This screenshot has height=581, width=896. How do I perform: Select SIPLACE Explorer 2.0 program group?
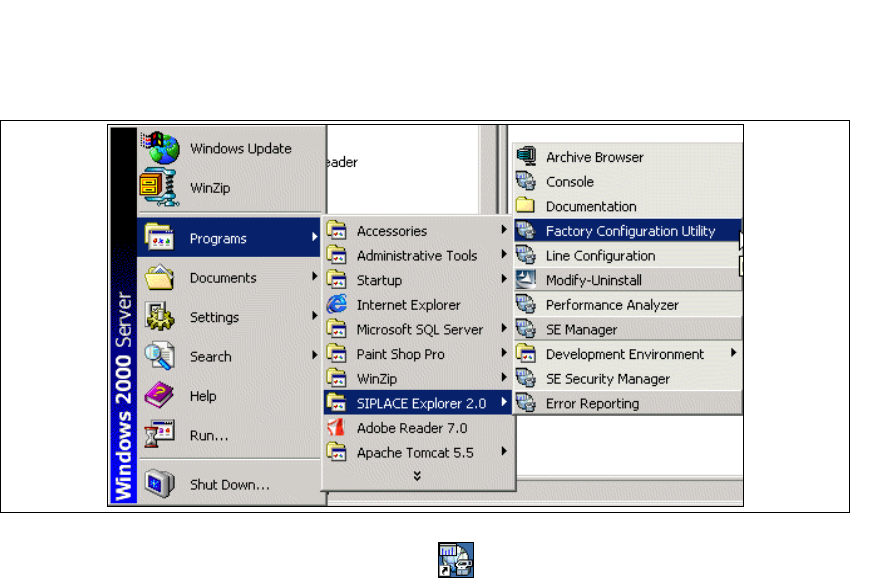(x=418, y=403)
